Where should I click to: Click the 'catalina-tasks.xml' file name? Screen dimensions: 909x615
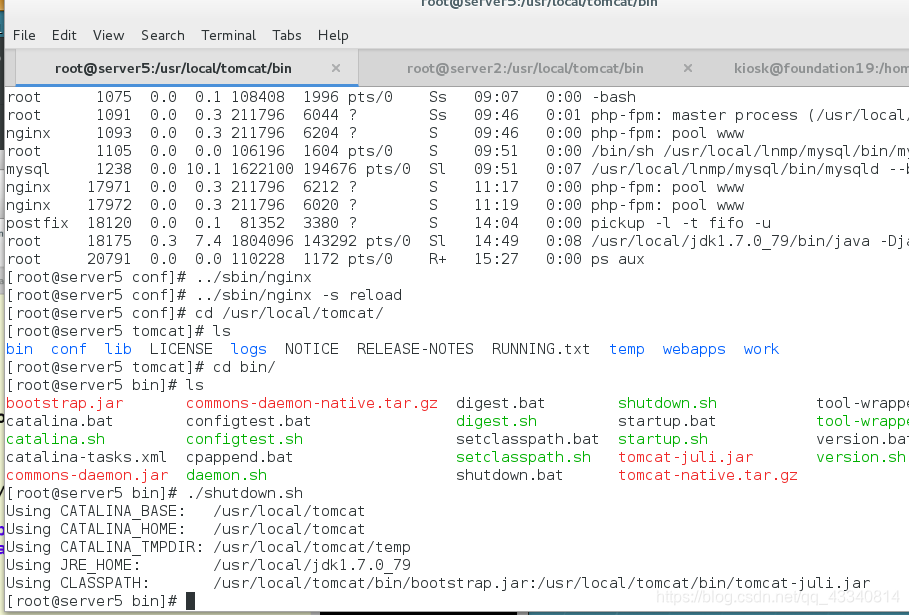86,457
